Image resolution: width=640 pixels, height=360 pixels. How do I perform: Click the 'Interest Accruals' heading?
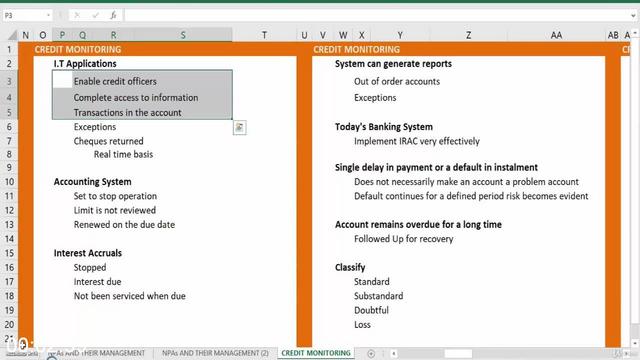click(x=87, y=253)
